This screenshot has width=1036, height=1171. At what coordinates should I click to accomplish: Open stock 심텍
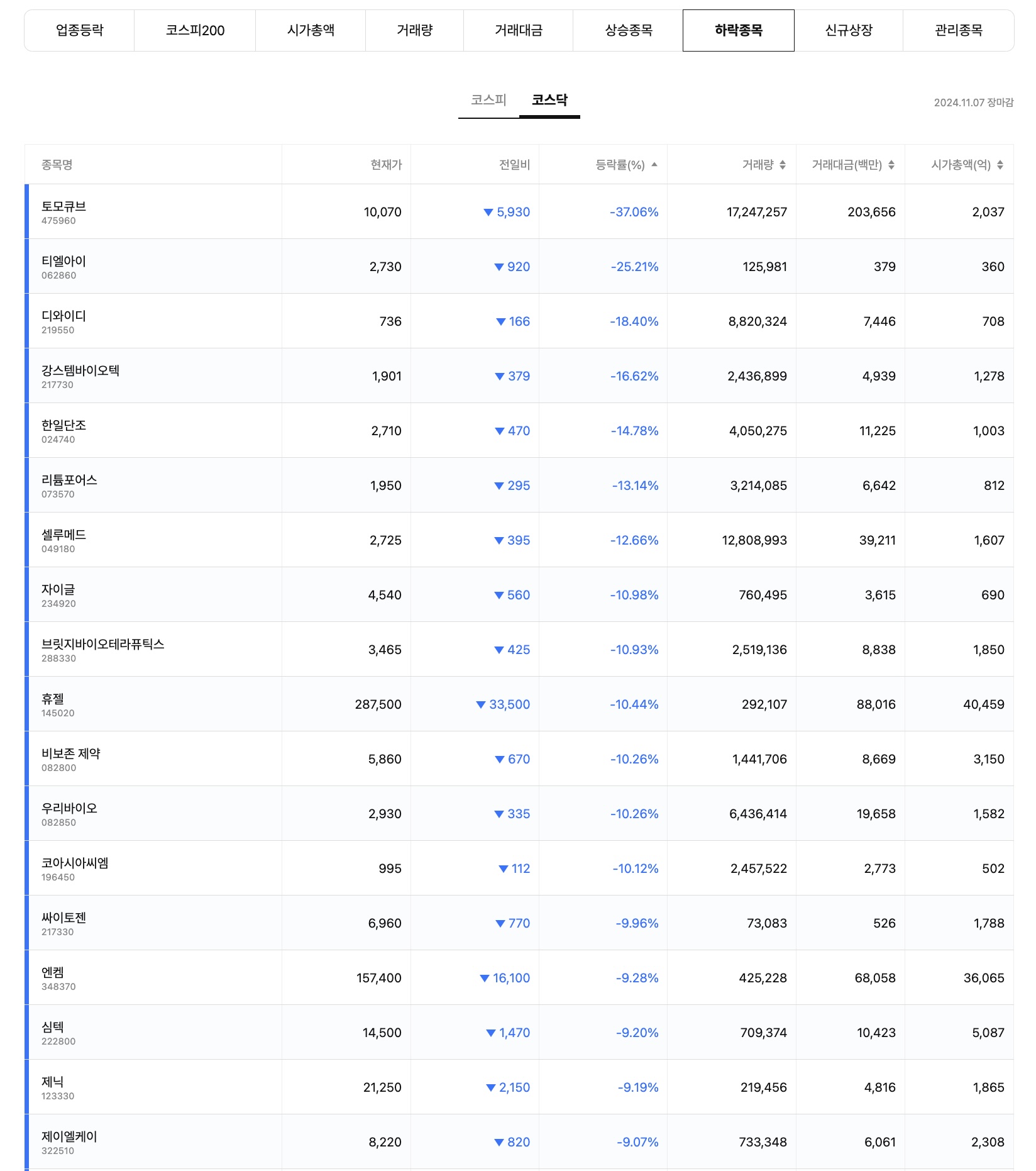[x=53, y=1027]
